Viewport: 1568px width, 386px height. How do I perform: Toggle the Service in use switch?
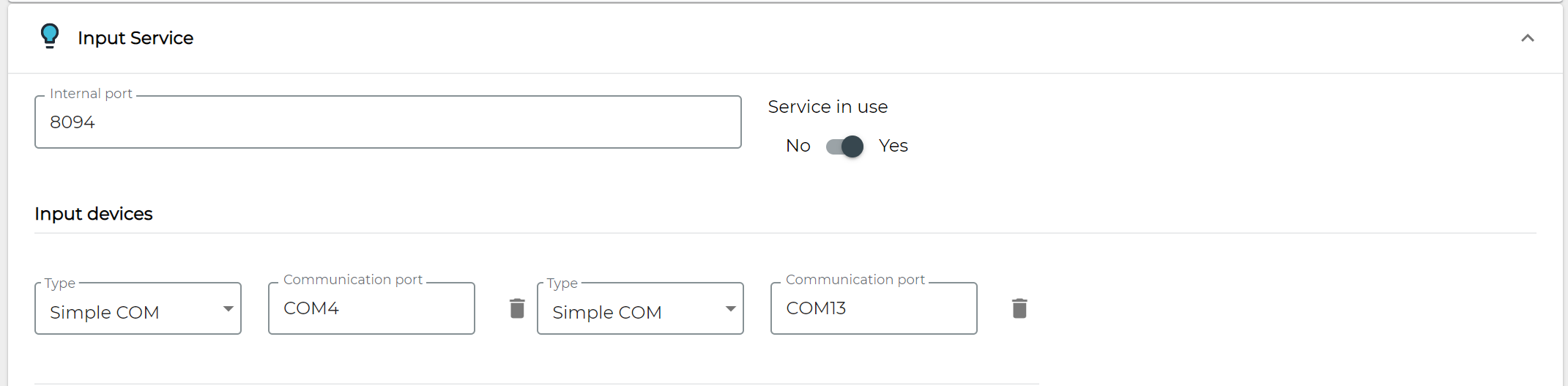click(845, 146)
